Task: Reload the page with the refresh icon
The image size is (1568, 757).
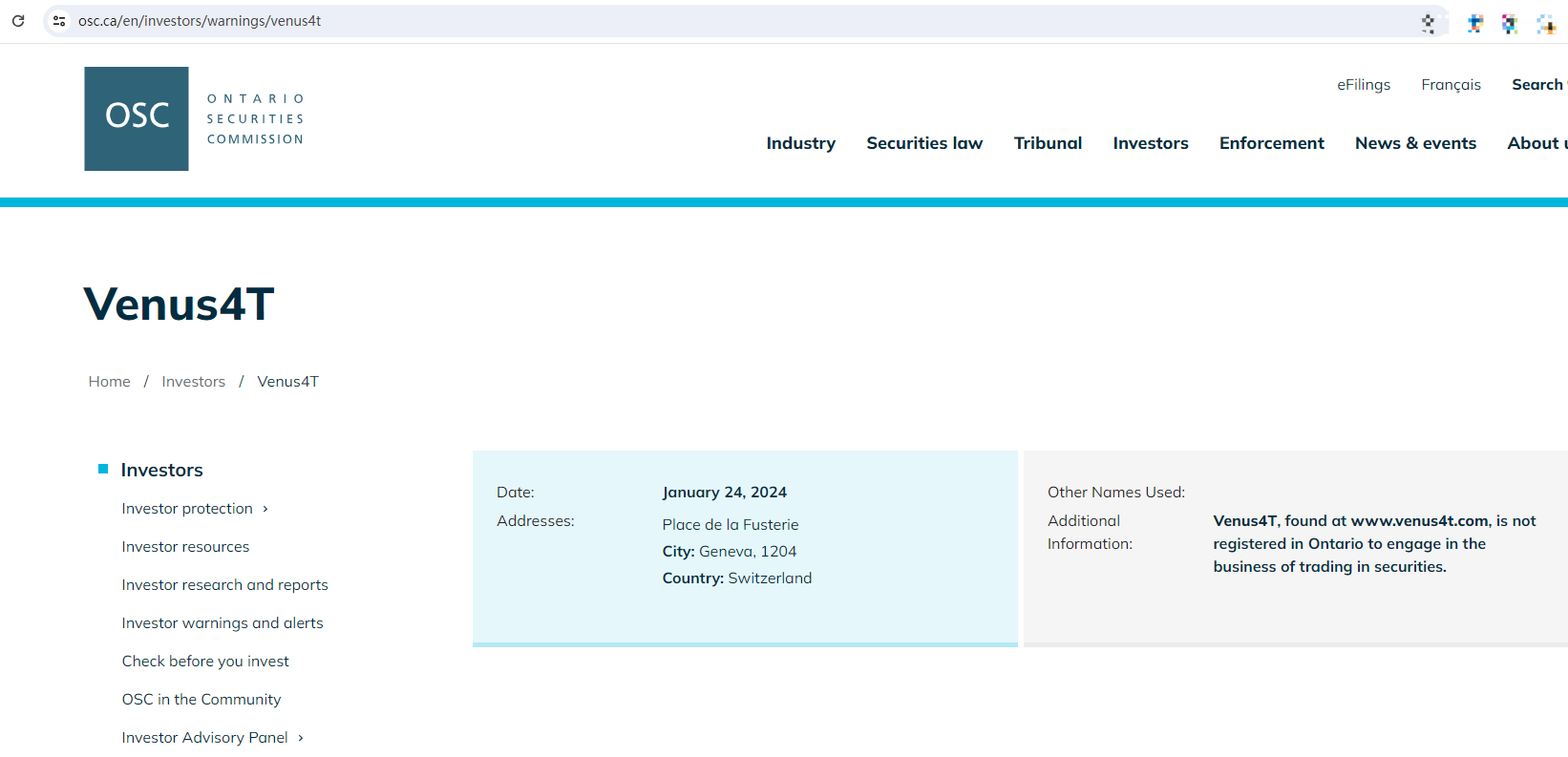Action: (18, 20)
